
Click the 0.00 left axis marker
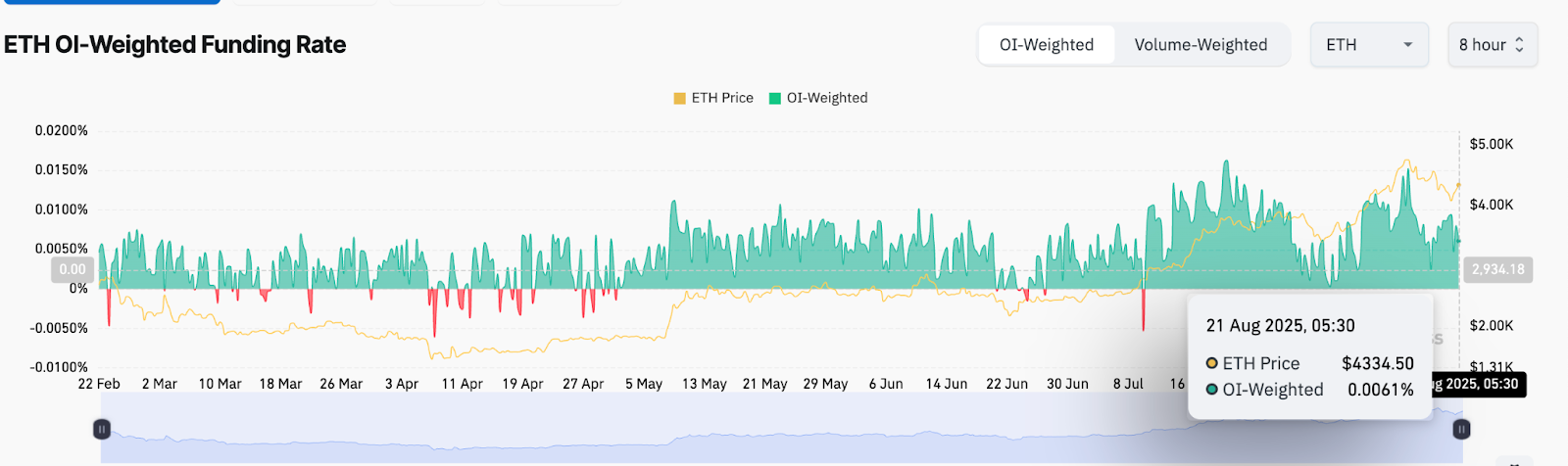click(x=73, y=269)
